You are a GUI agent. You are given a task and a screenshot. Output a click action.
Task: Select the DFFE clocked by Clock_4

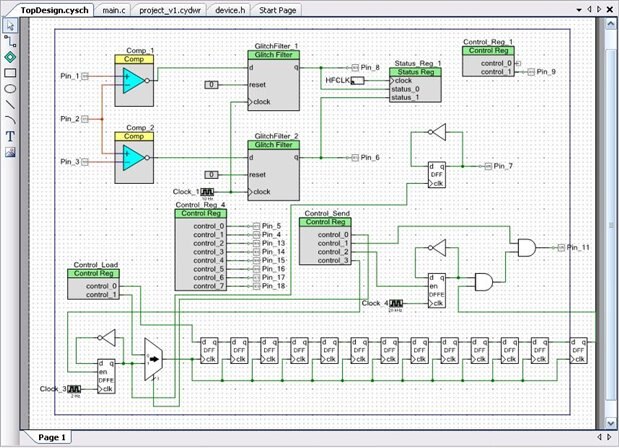click(x=437, y=291)
